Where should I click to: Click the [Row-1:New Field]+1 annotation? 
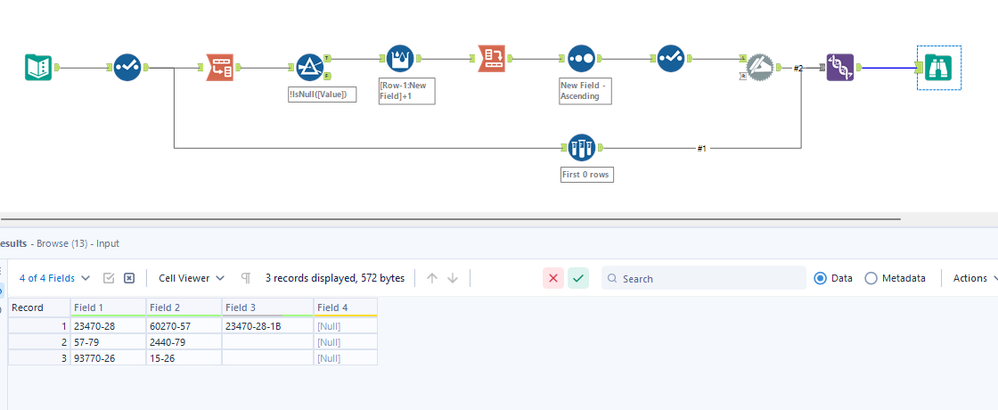(x=407, y=91)
